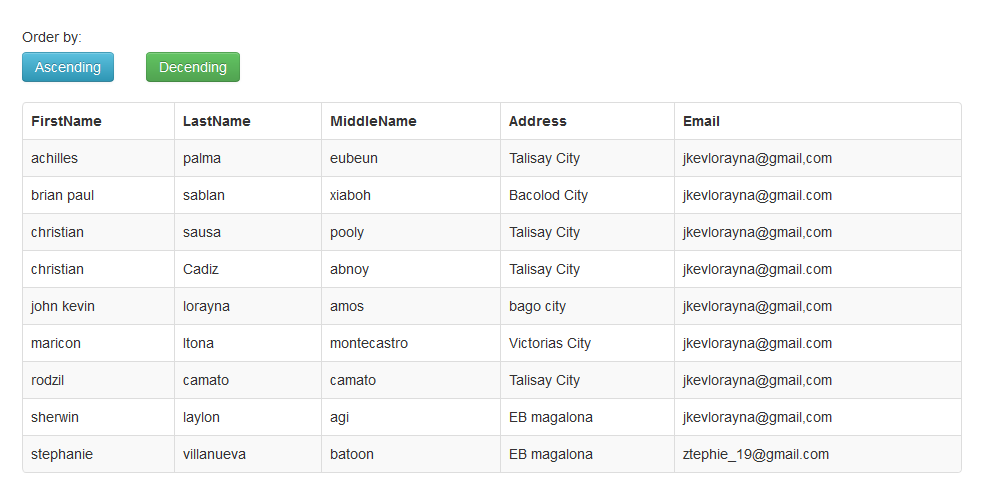Select the LastName column header
This screenshot has width=987, height=503.
tap(248, 122)
